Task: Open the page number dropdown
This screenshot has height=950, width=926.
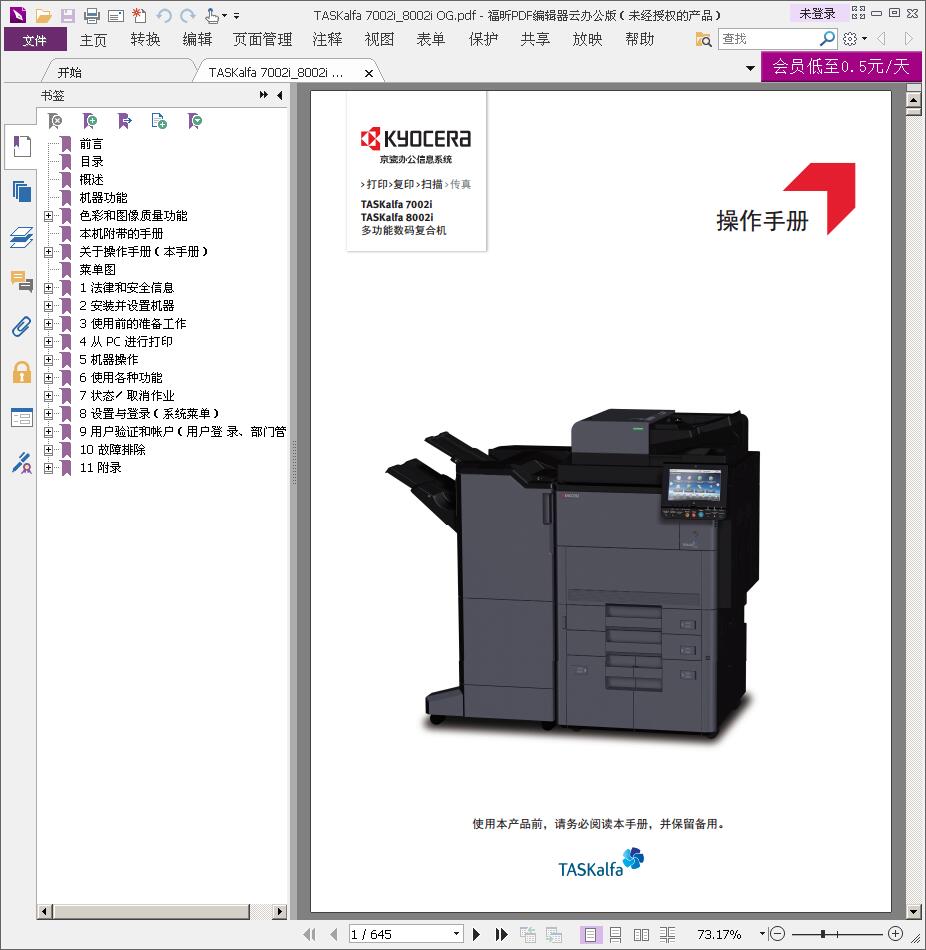Action: coord(456,934)
